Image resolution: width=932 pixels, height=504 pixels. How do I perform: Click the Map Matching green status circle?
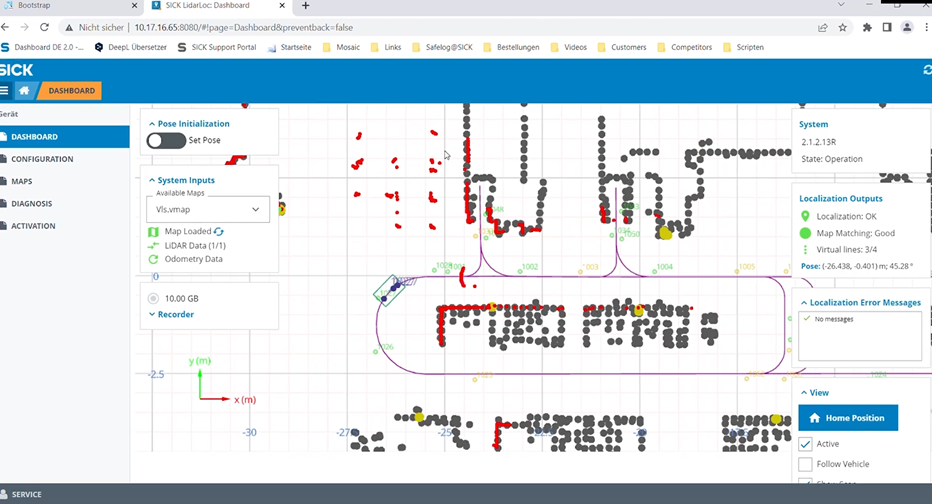pos(805,233)
